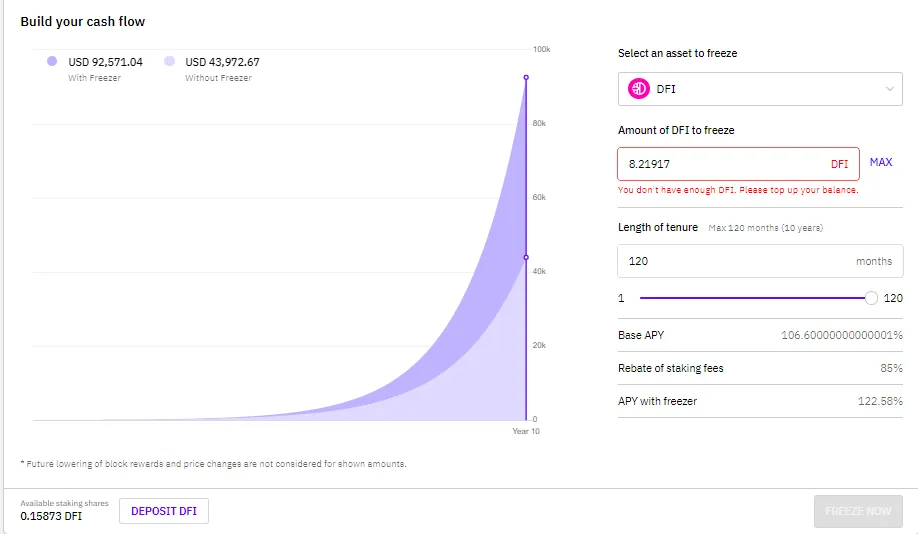Select the lower chart point near 40k
Screen dimensions: 918x534
click(526, 257)
